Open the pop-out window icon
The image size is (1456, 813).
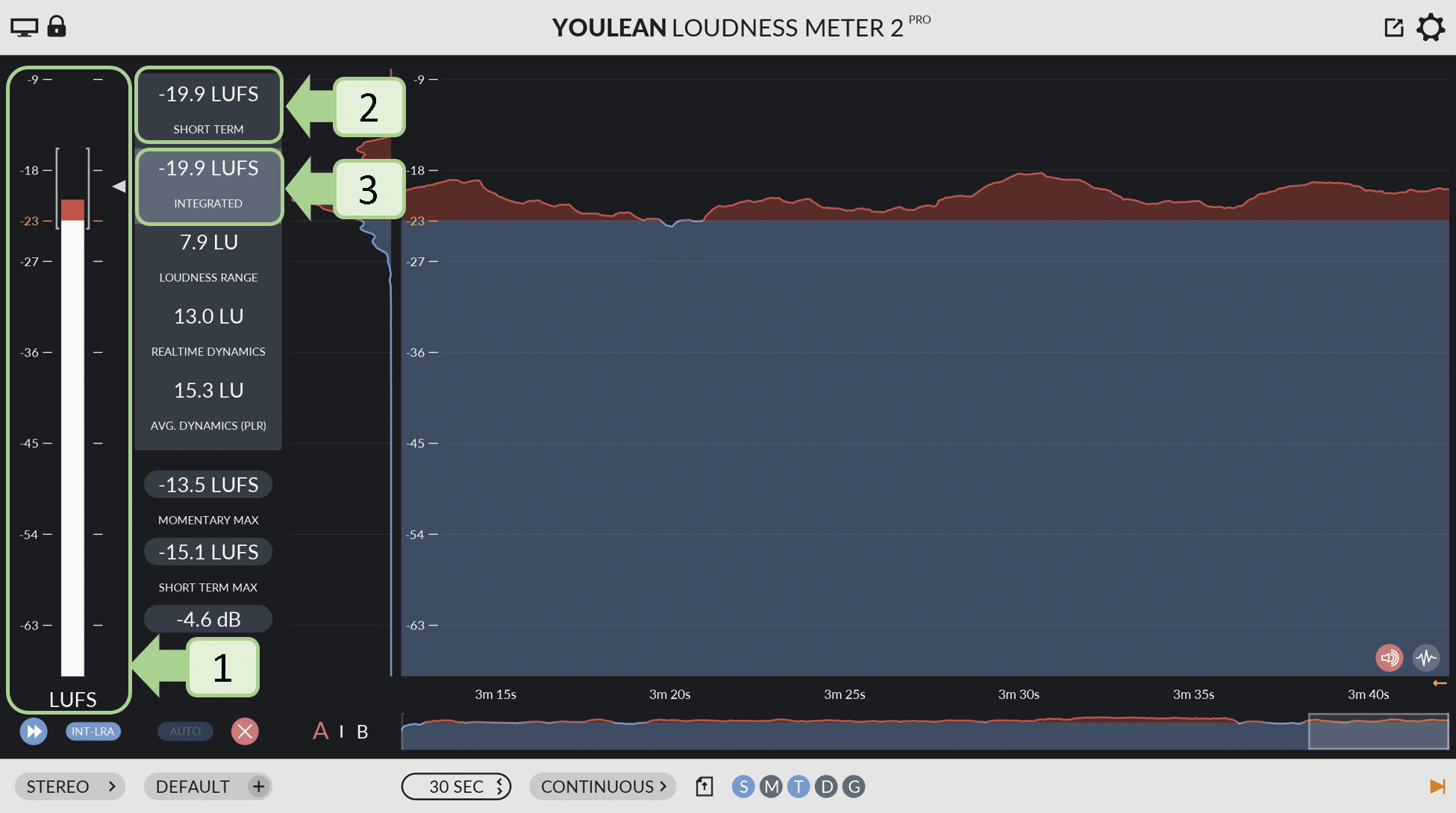pos(1393,28)
